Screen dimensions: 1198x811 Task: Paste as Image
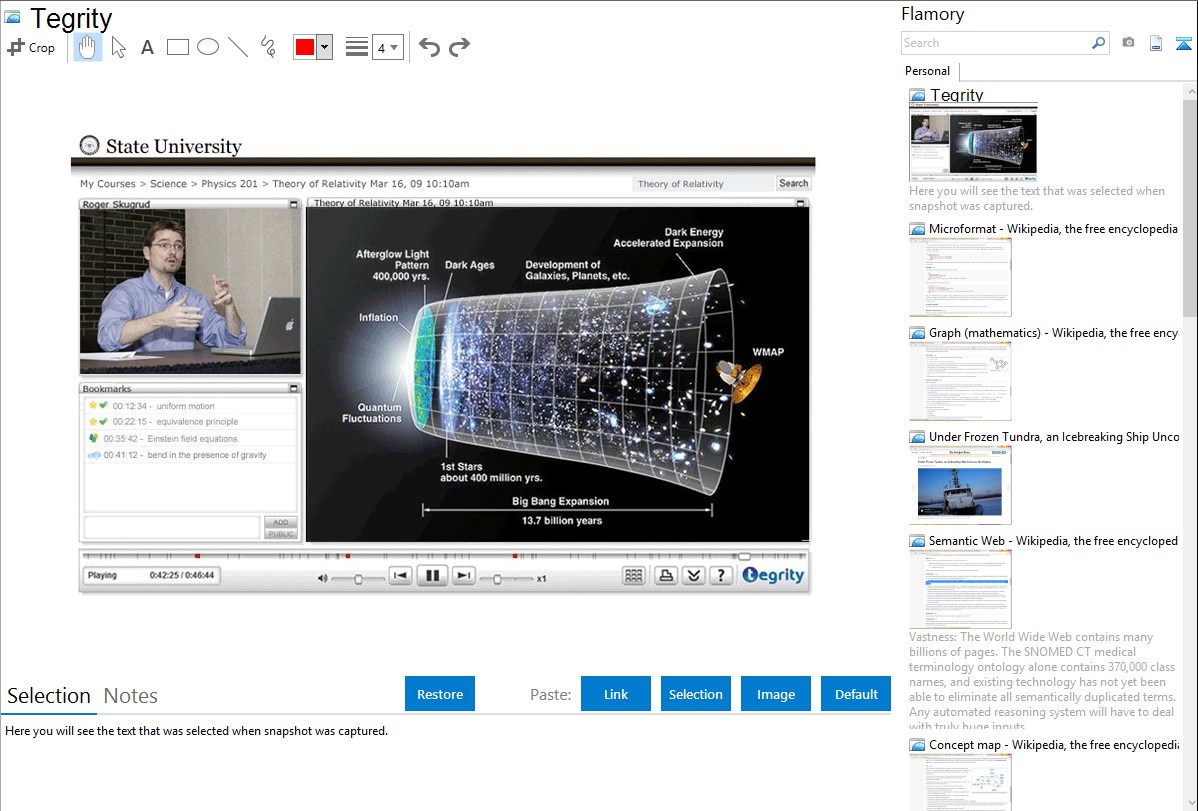coord(775,694)
